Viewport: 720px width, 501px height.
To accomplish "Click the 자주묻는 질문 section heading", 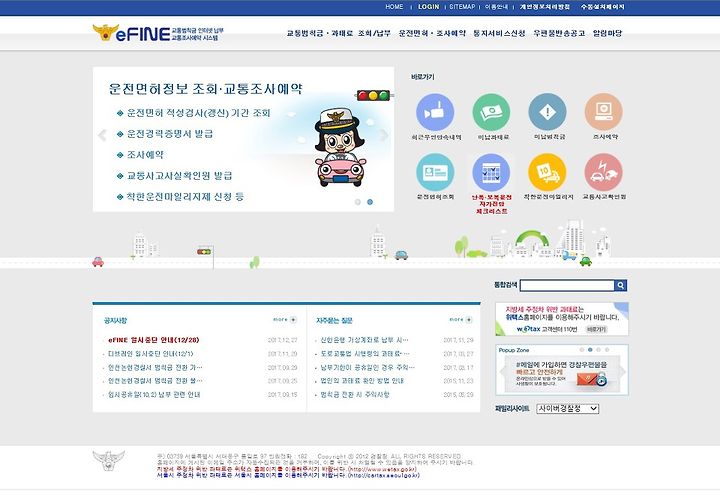I will click(334, 321).
